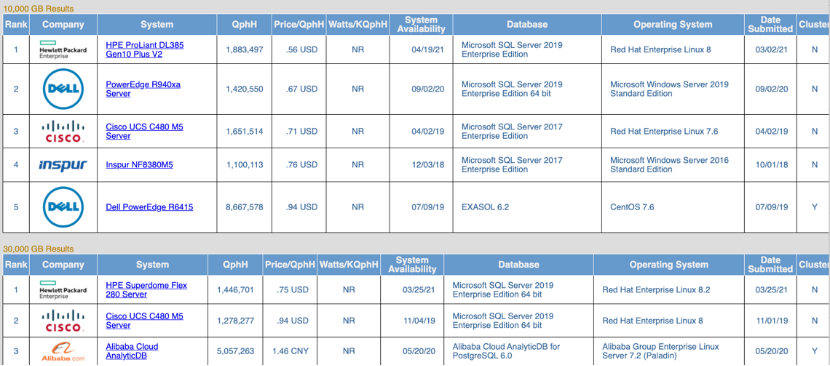
Task: Click the QphH column header in 10,000 GB table
Action: [x=244, y=24]
